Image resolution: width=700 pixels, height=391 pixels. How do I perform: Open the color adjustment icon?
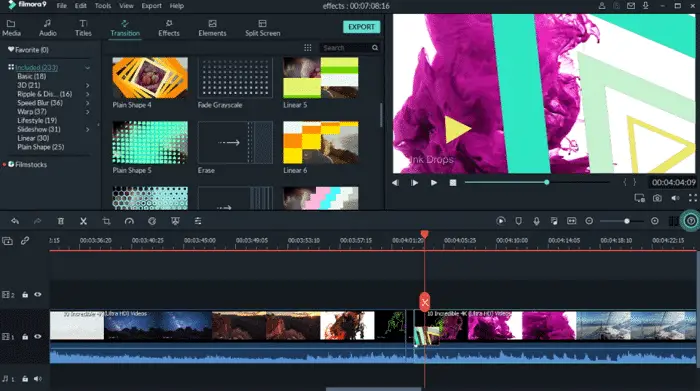coord(152,221)
